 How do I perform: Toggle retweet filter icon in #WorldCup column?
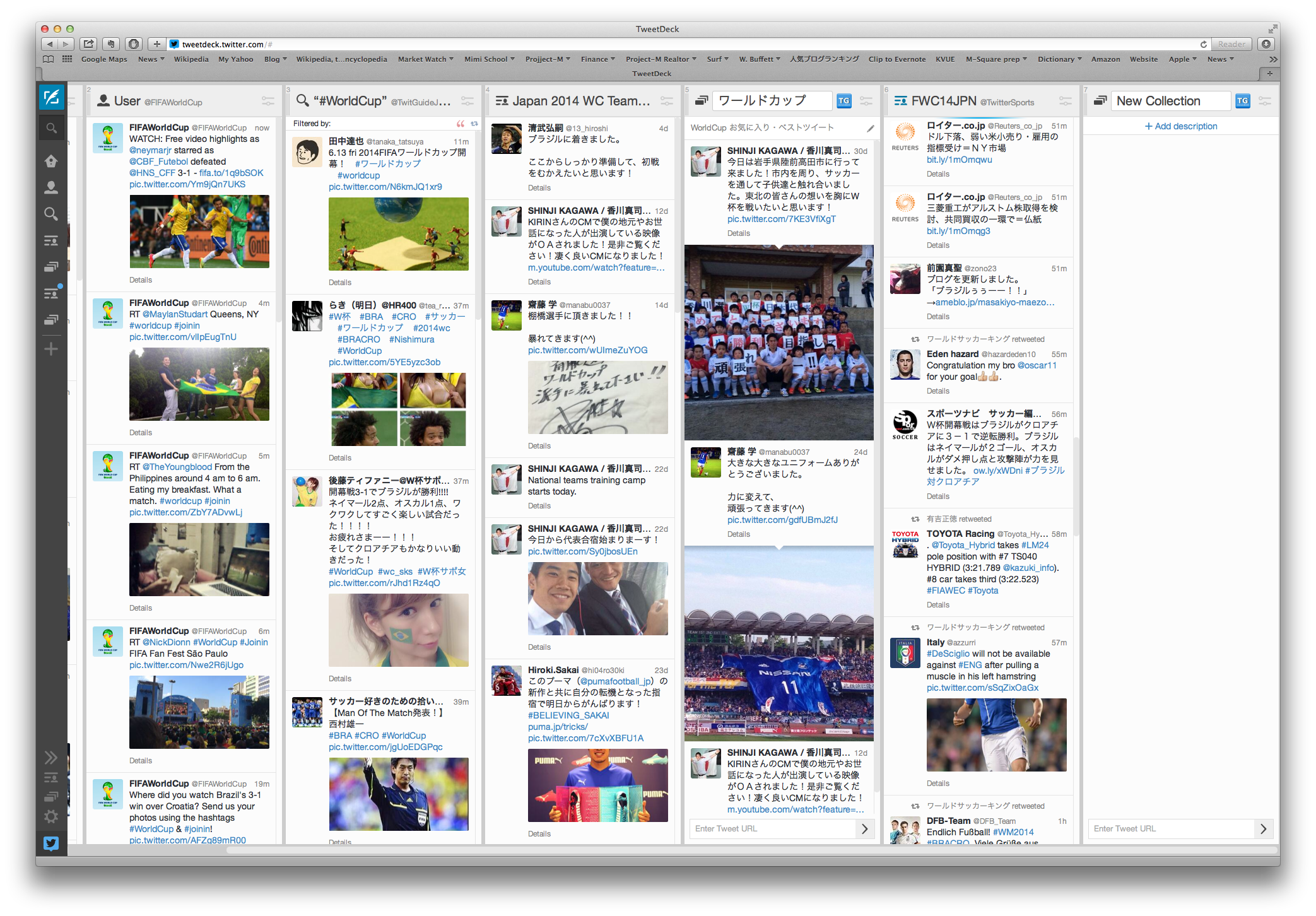point(474,124)
